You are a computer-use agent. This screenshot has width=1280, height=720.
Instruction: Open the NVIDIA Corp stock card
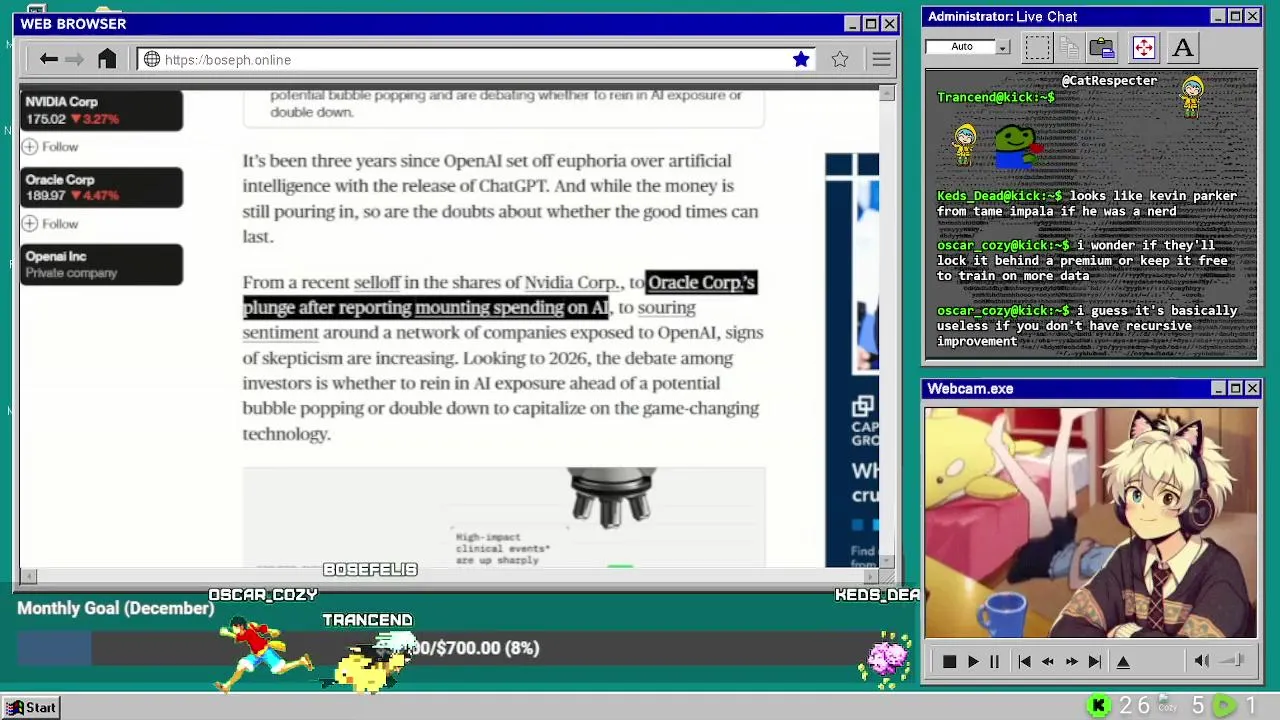(101, 110)
